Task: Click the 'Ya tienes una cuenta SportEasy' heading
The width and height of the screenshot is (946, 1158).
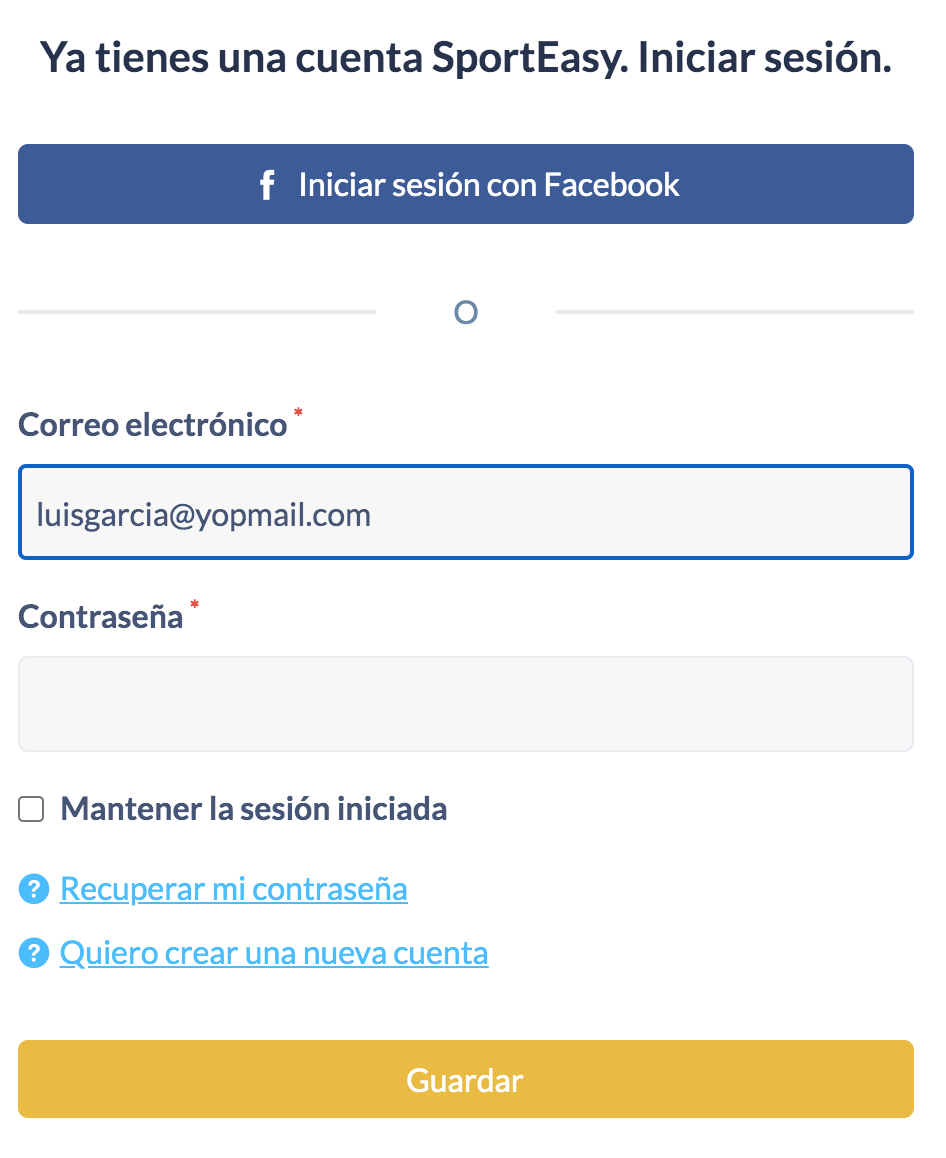Action: [466, 59]
